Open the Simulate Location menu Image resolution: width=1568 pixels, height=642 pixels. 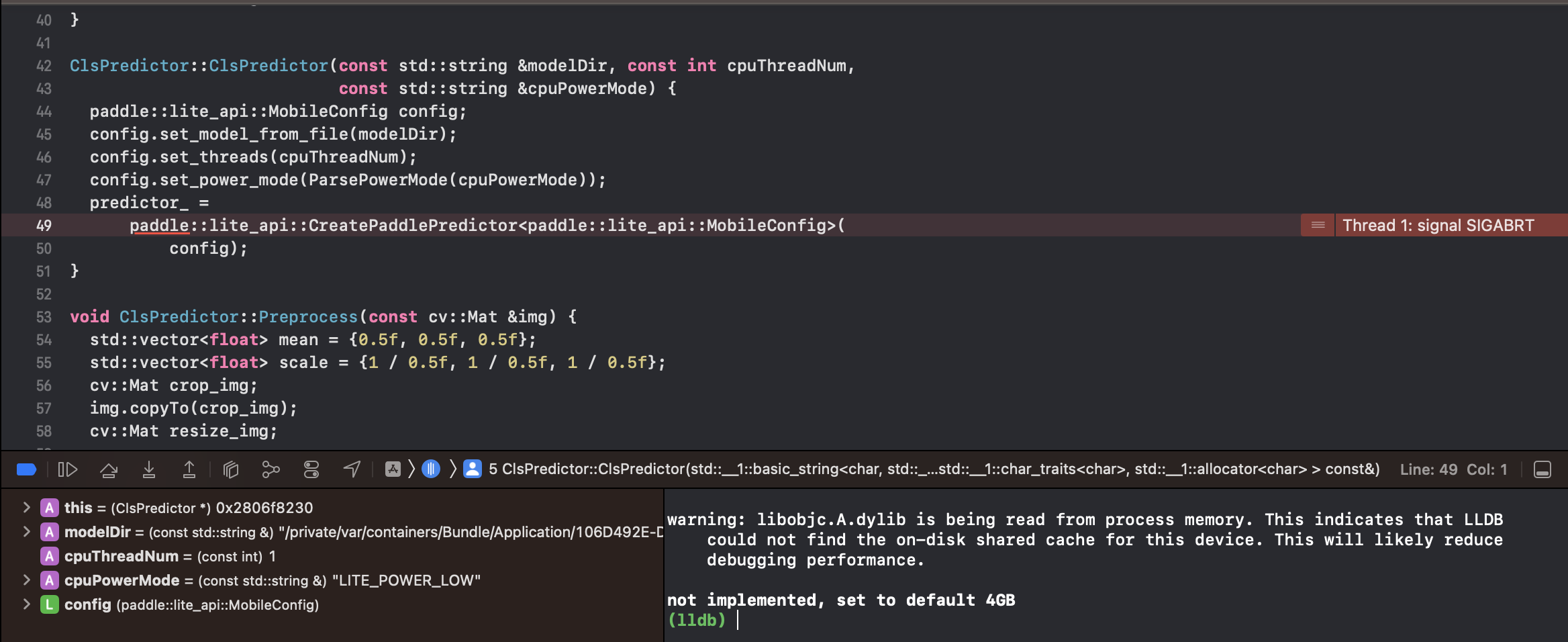pos(351,469)
